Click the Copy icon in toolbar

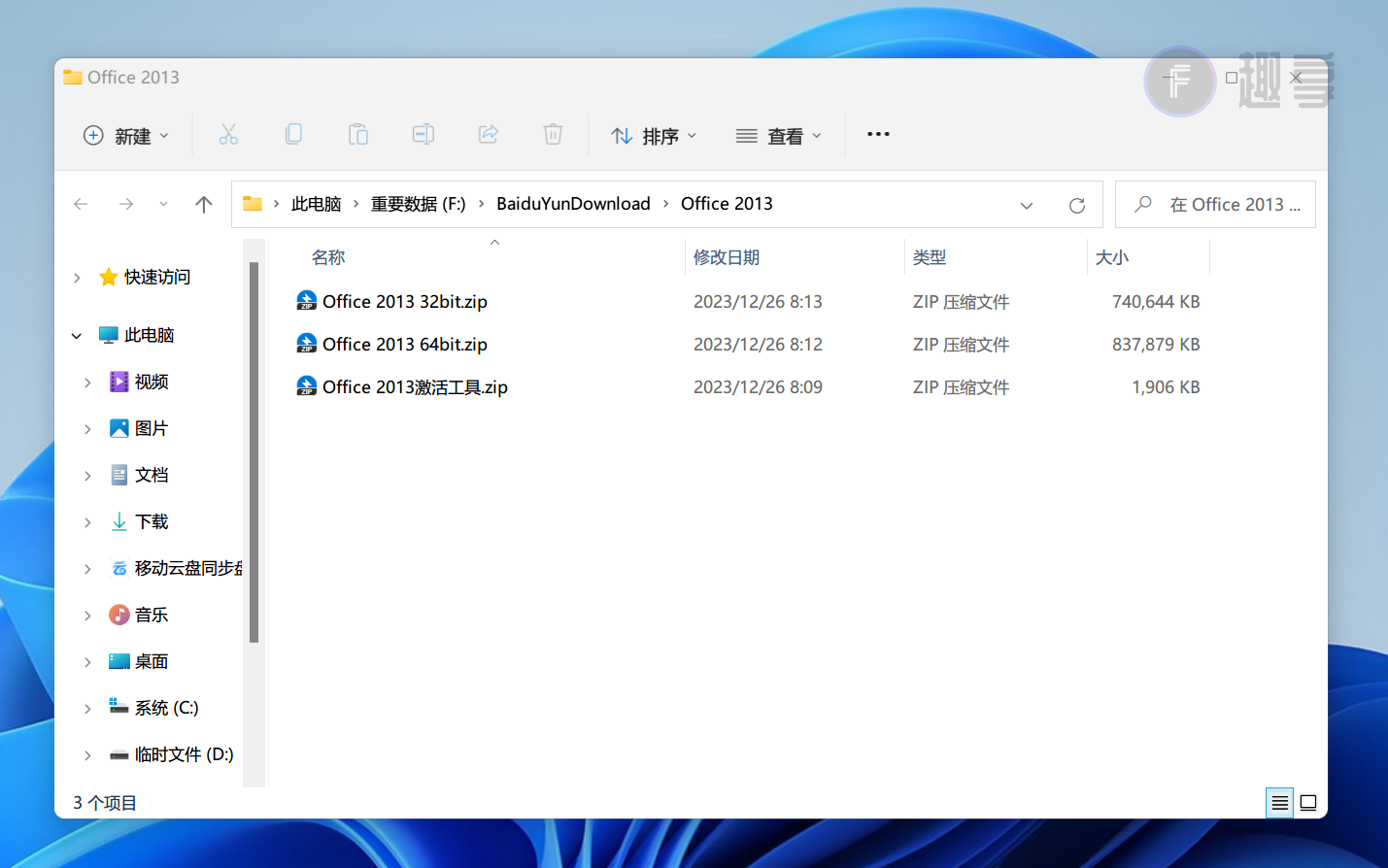(293, 135)
